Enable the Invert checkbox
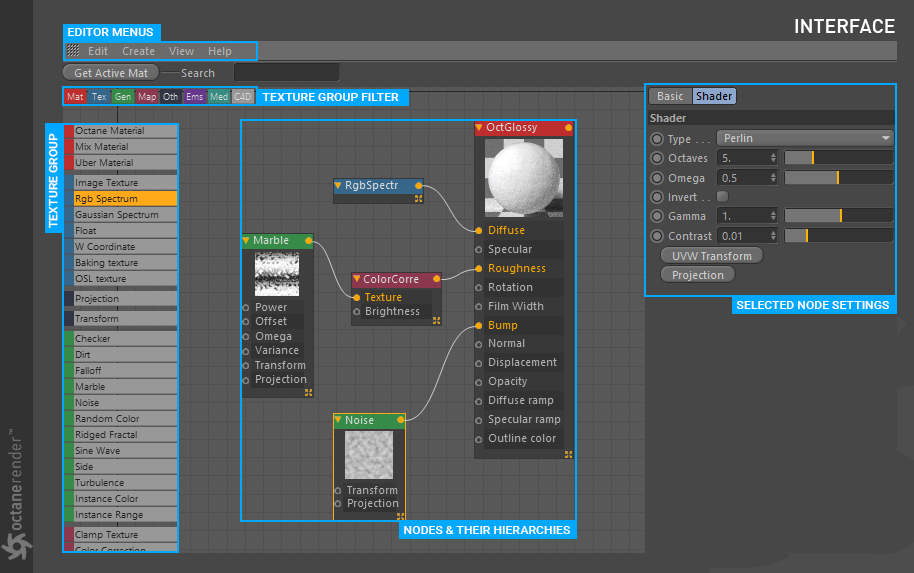 723,197
